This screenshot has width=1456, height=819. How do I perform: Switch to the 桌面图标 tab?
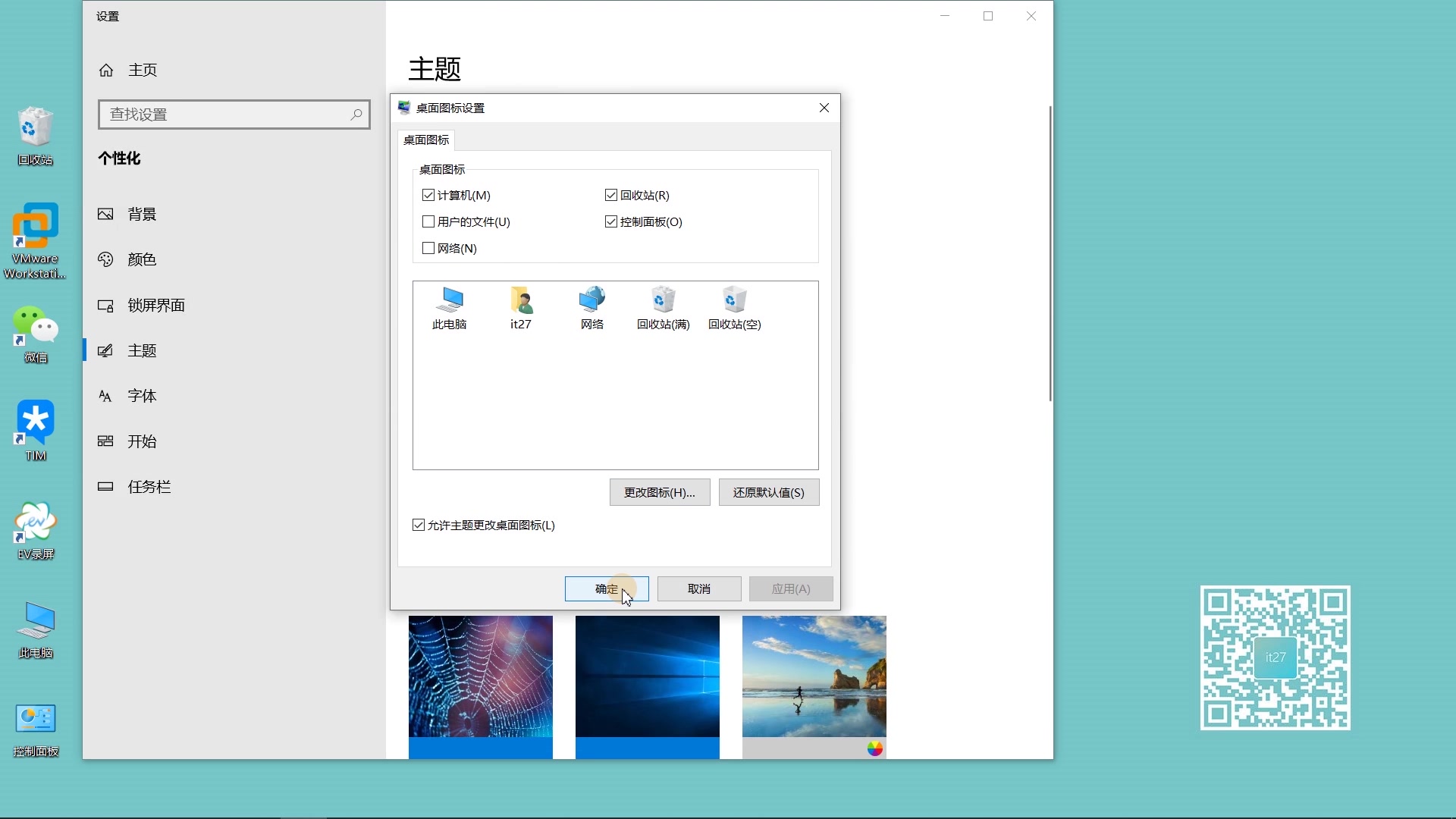click(x=426, y=140)
